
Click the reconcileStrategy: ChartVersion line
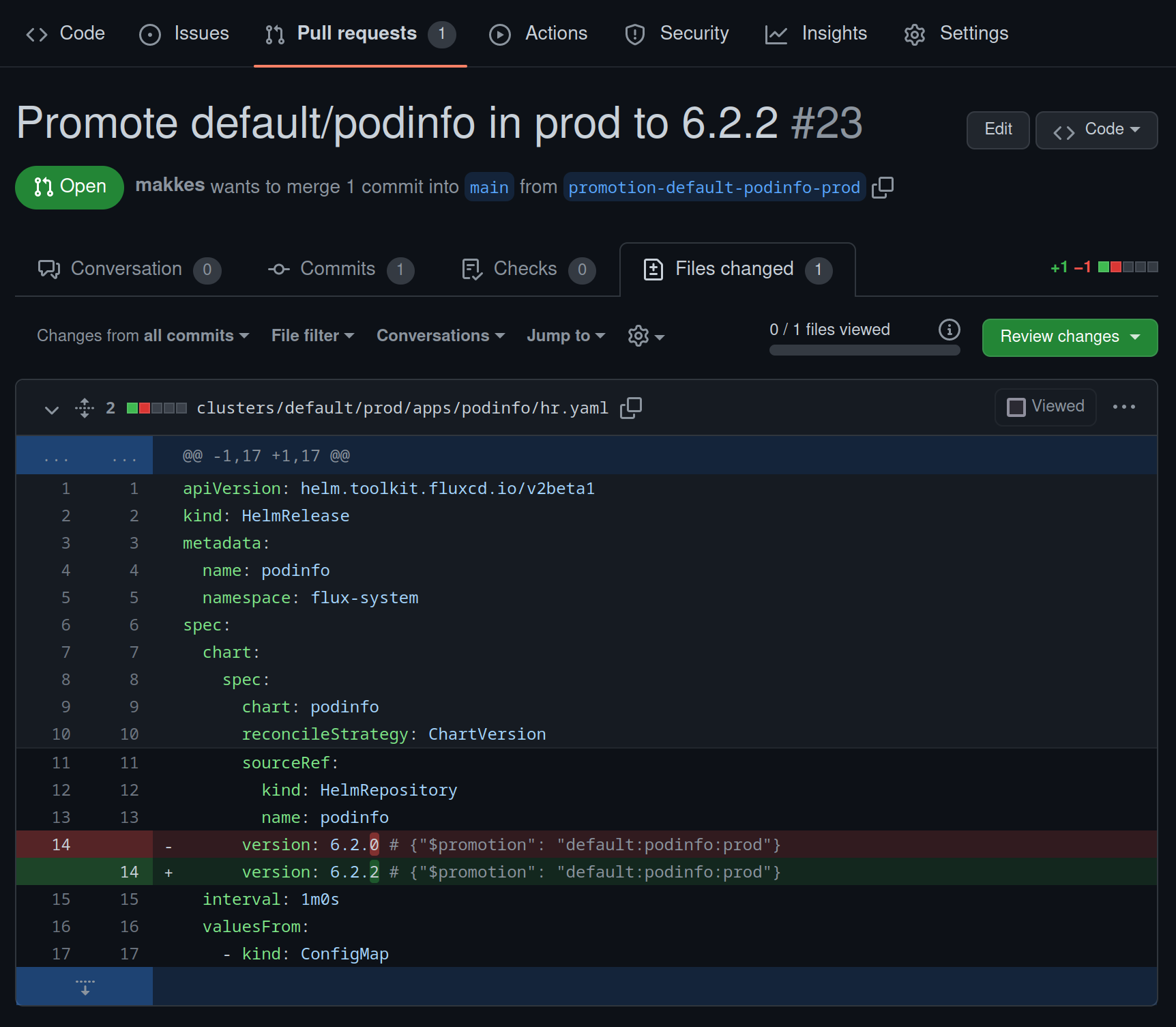click(x=655, y=734)
